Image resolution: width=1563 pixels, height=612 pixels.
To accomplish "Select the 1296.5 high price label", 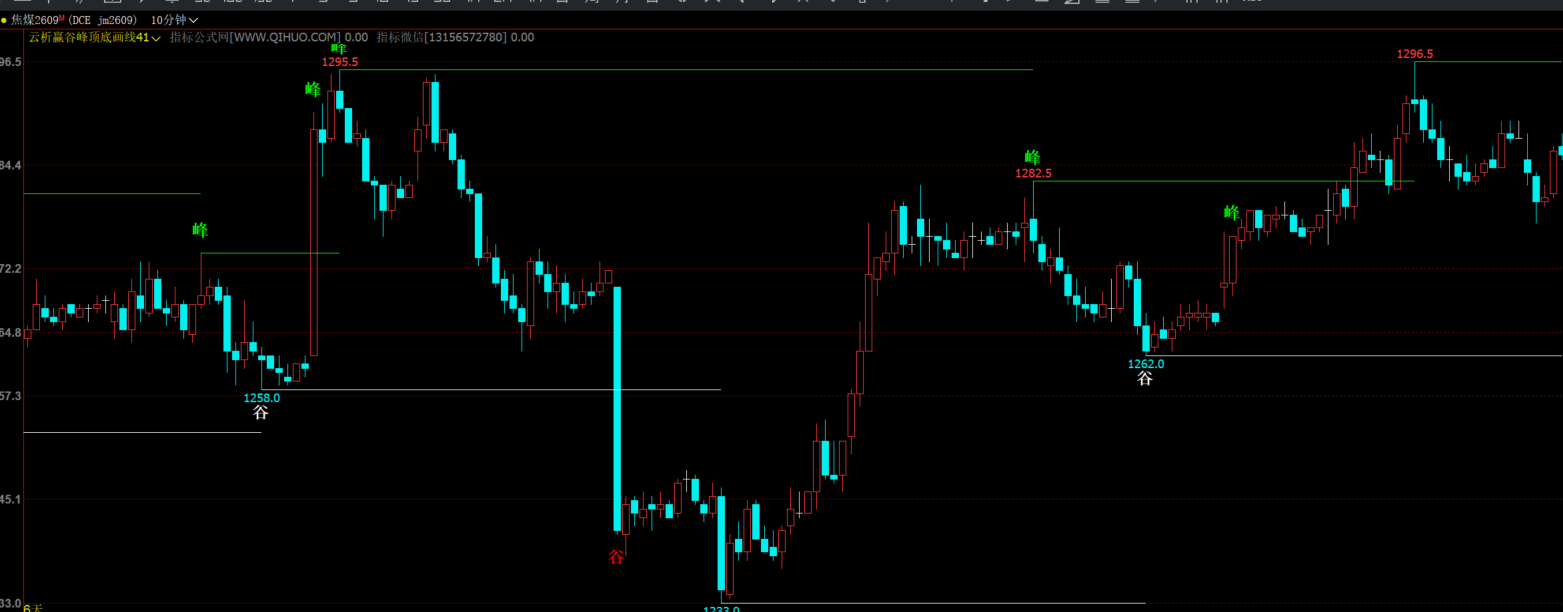I will pos(1415,54).
